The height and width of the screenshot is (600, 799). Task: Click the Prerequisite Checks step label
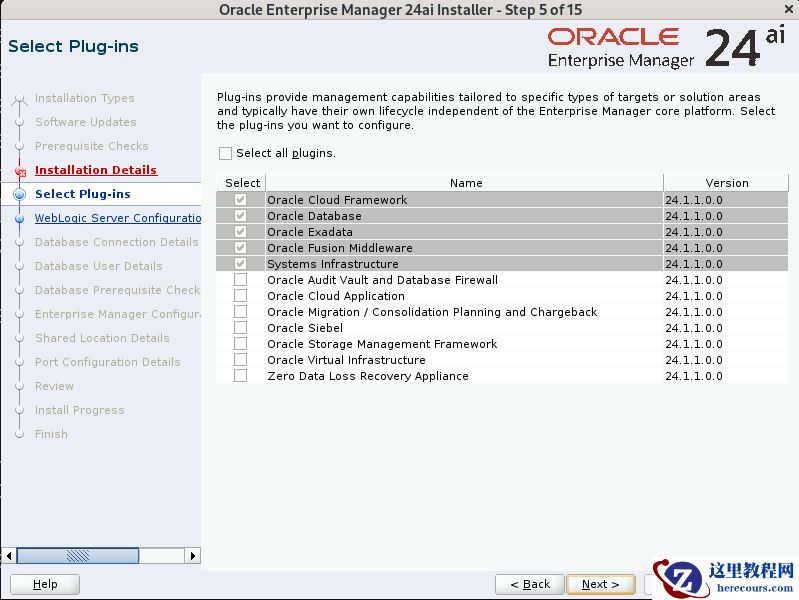[x=92, y=146]
